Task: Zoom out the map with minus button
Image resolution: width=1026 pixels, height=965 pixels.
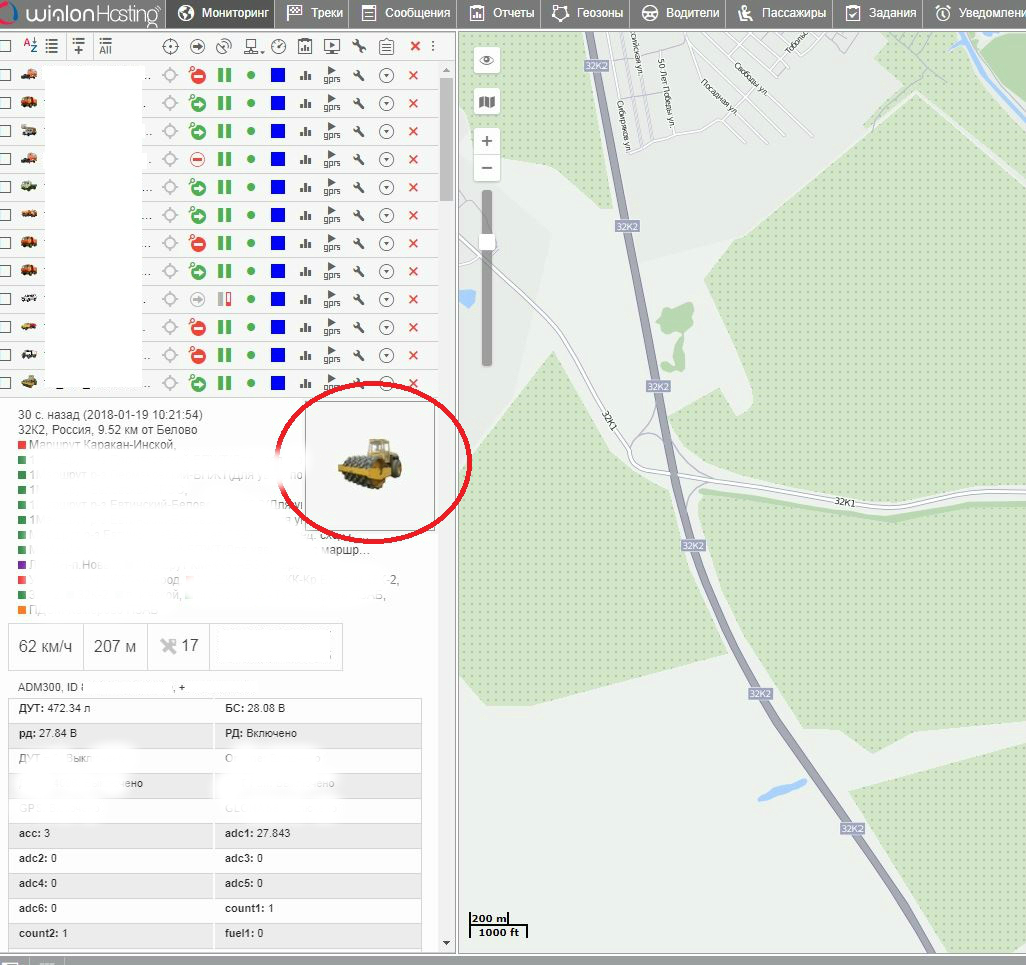Action: coord(487,167)
